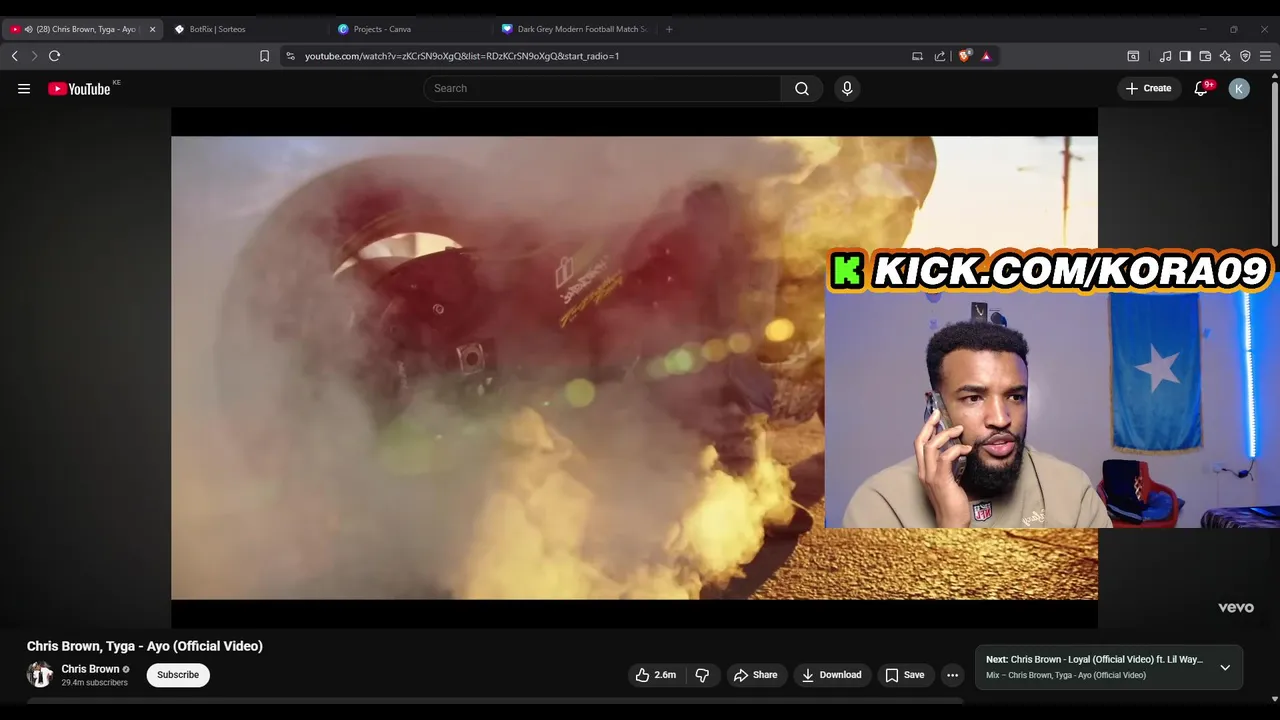This screenshot has width=1280, height=720.
Task: Click Next: Chris Brown - Loyal text
Action: 1094,659
